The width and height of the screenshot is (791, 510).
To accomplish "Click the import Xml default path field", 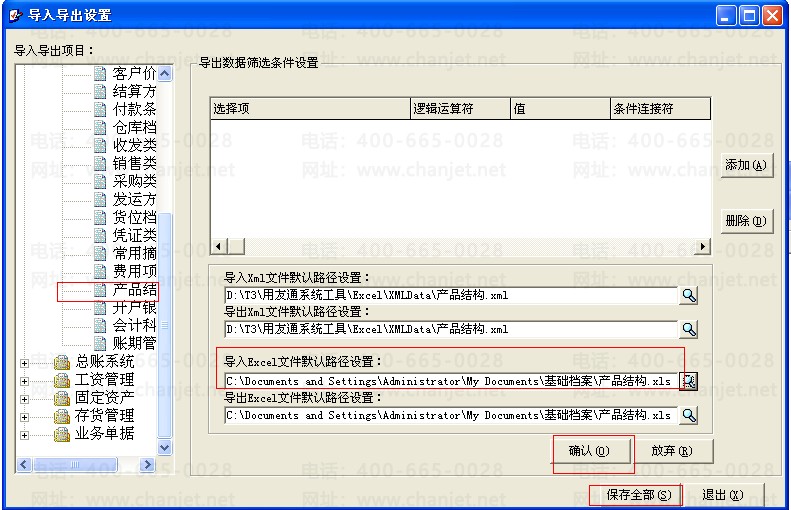I will coord(450,296).
